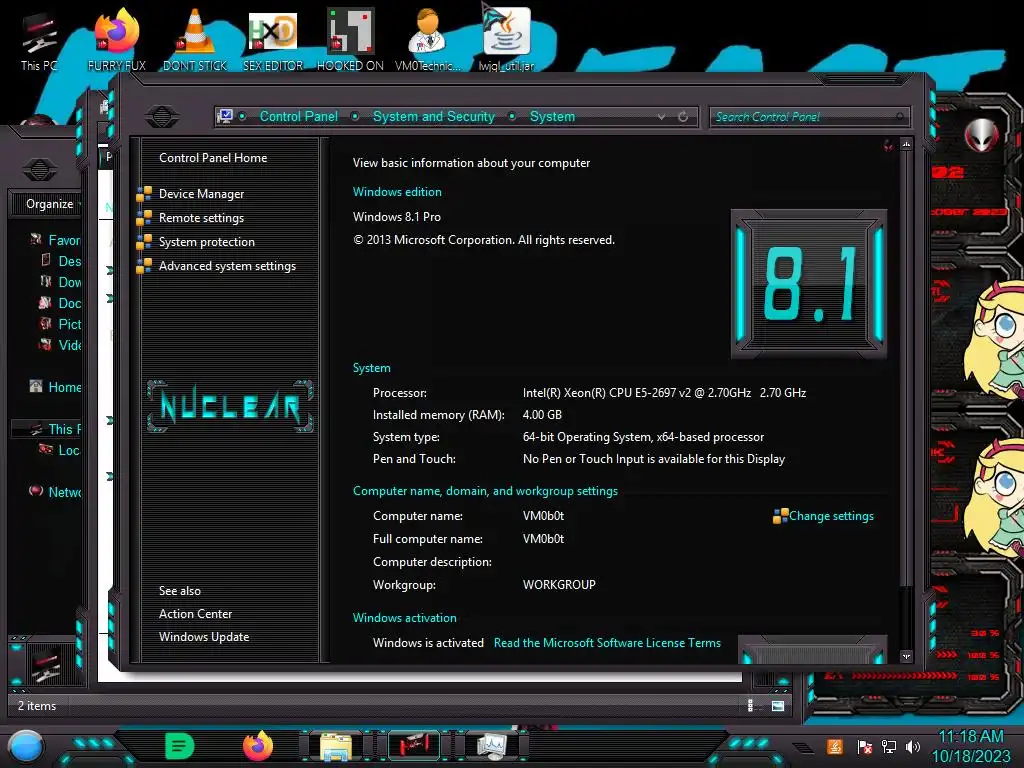
Task: Switch to System control panel taskbar button
Action: [491, 746]
